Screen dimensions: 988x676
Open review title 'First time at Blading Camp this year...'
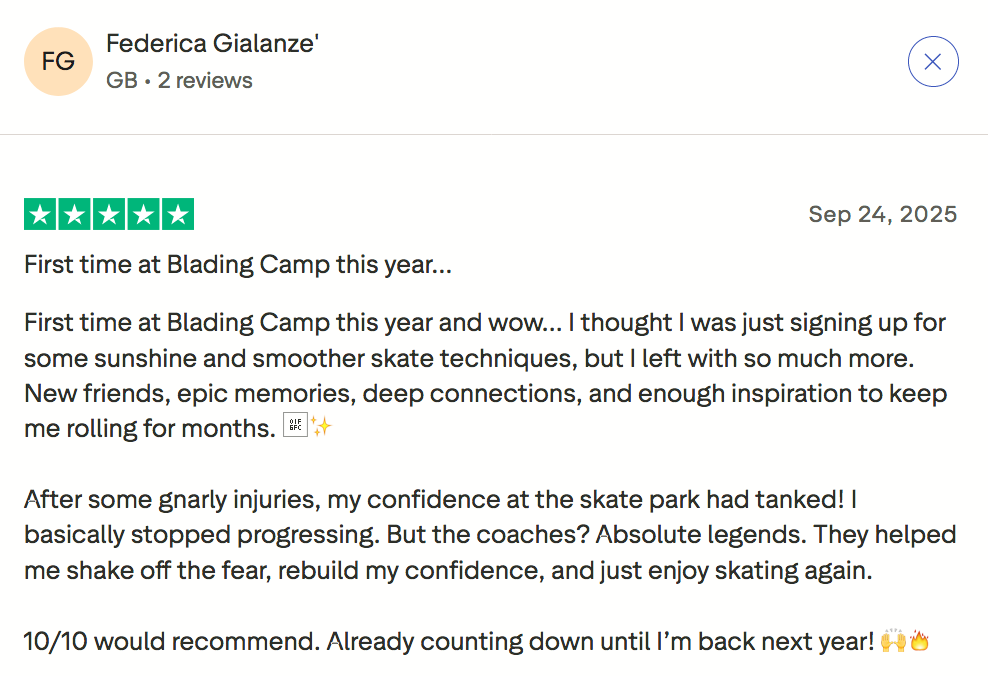pos(238,266)
